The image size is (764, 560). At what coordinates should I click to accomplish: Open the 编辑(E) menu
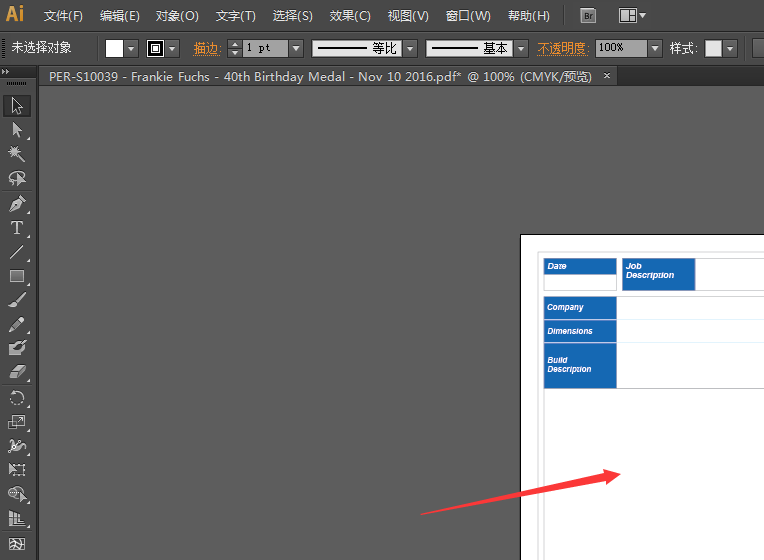(x=120, y=16)
